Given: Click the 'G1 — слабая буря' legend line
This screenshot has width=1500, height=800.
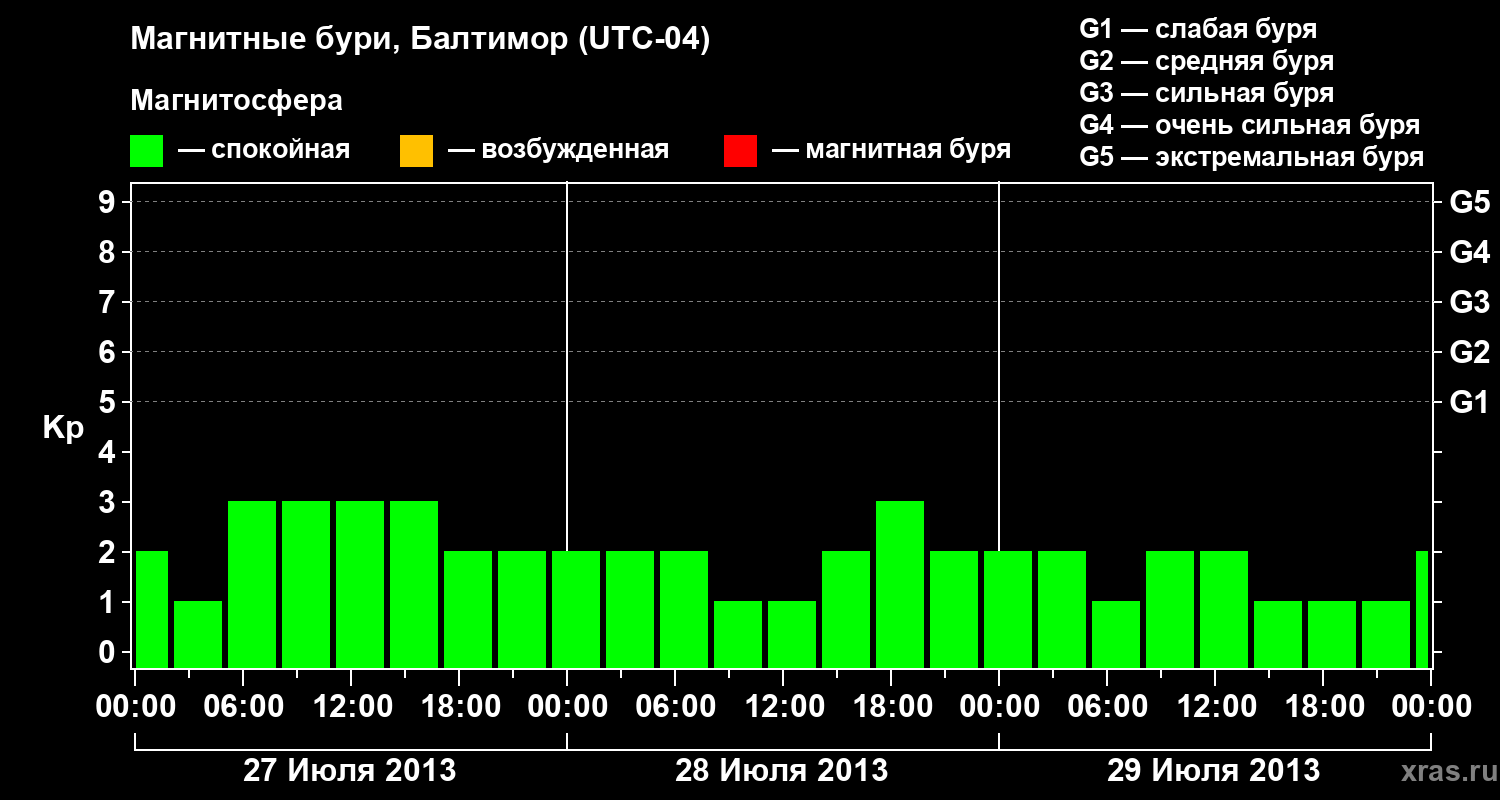Looking at the screenshot, I should tap(1198, 29).
